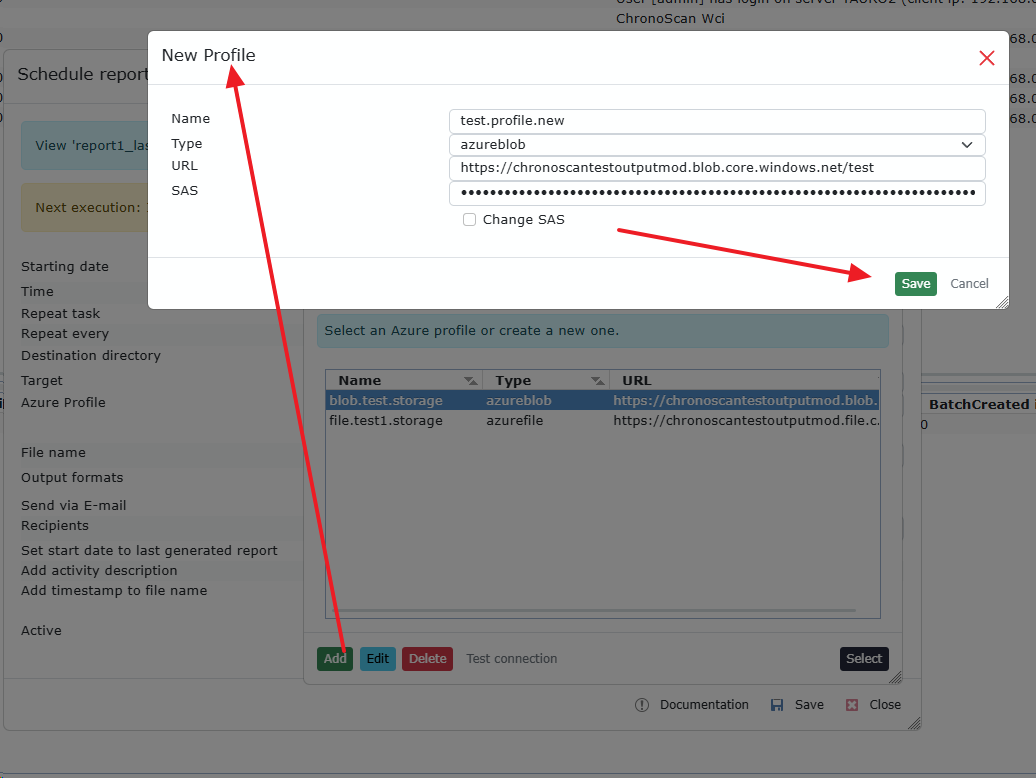
Task: Click the Azure profile panel resize grip
Action: pyautogui.click(x=895, y=678)
